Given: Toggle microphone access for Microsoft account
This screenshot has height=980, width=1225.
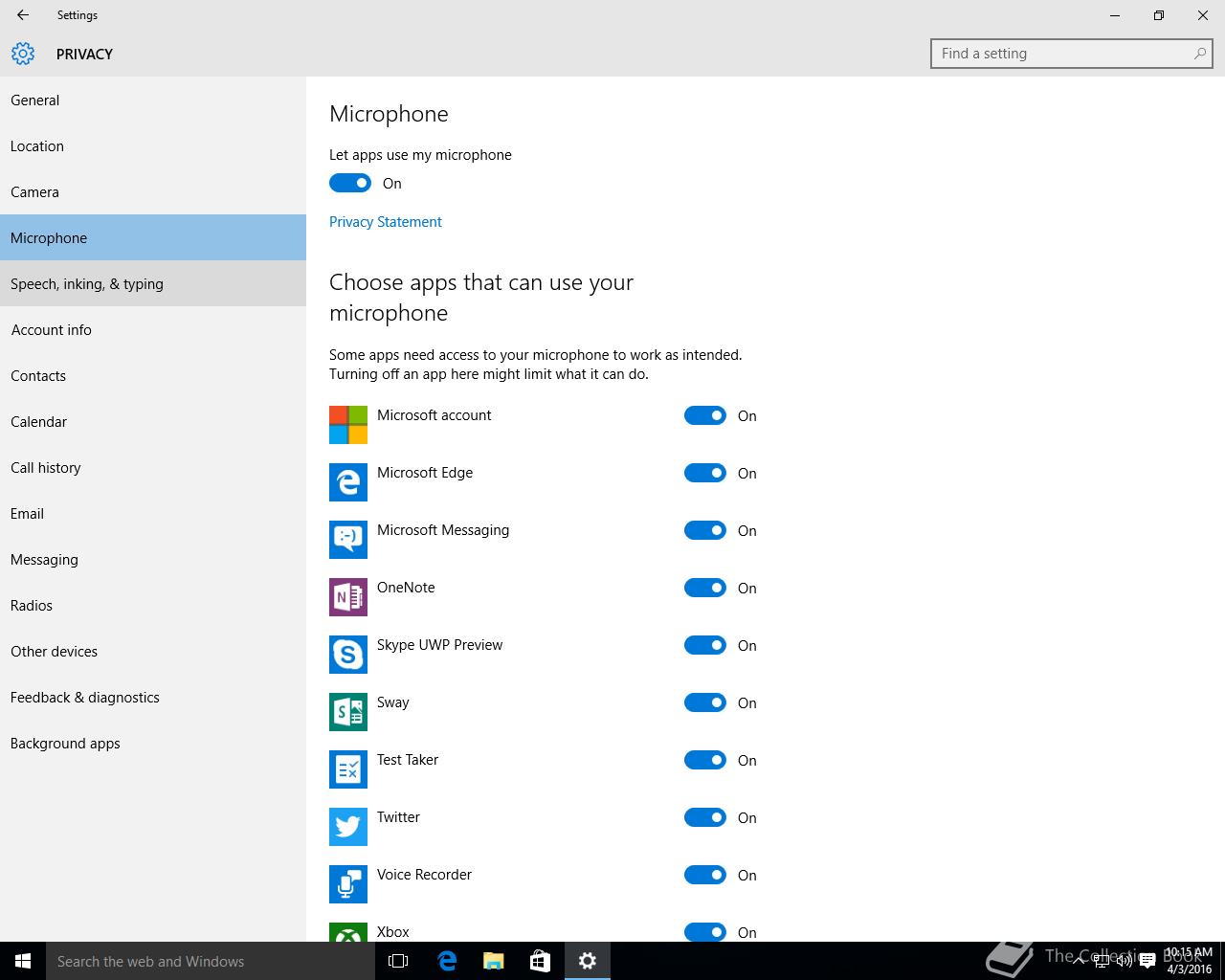Looking at the screenshot, I should [x=705, y=415].
